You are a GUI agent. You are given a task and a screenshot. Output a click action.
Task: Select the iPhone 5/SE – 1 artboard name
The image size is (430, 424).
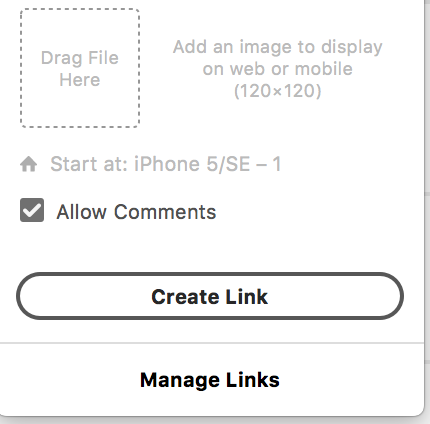[x=208, y=164]
